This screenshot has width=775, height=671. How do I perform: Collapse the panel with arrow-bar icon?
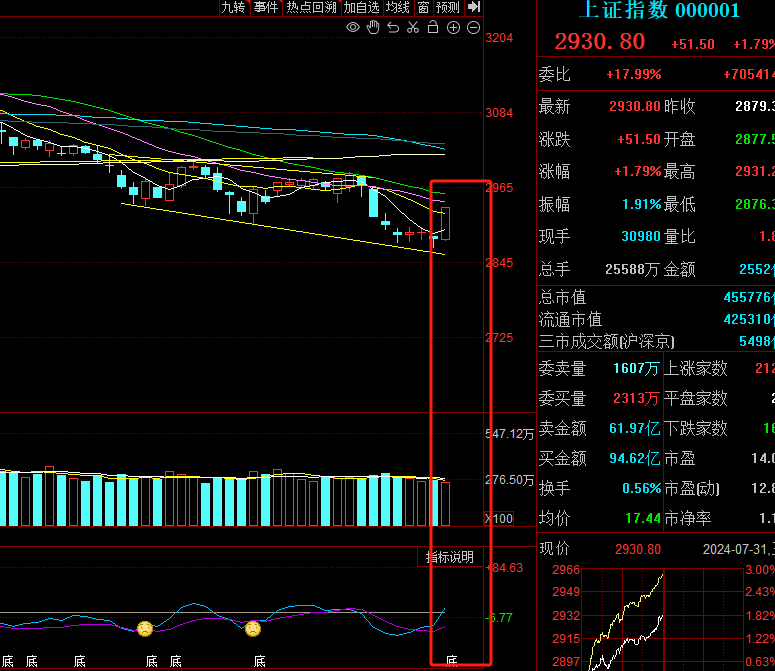click(474, 7)
